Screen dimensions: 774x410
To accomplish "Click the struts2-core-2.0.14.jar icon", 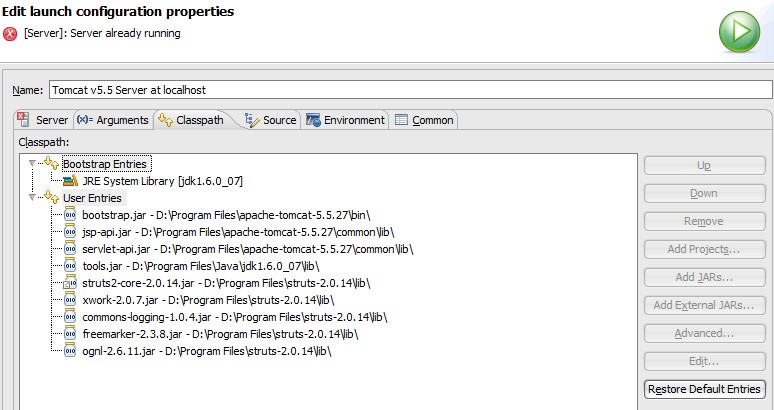I will pos(70,283).
